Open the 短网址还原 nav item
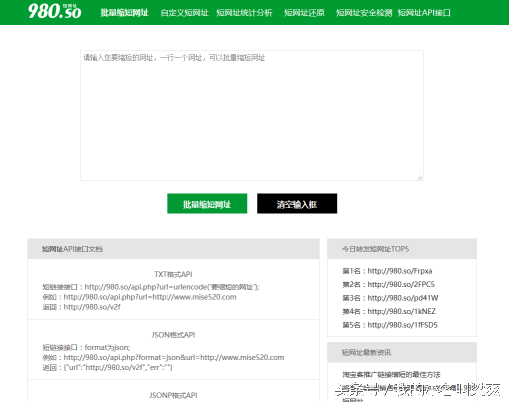The image size is (509, 402). [x=304, y=13]
